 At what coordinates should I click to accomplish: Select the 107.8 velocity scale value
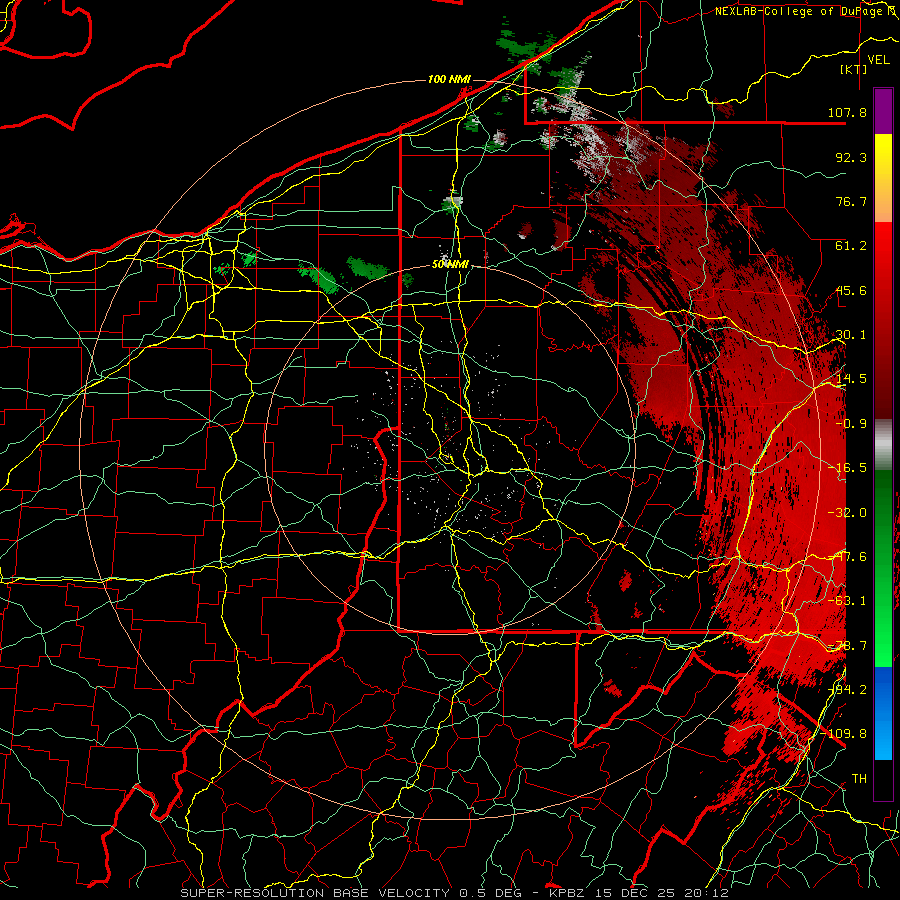847,112
